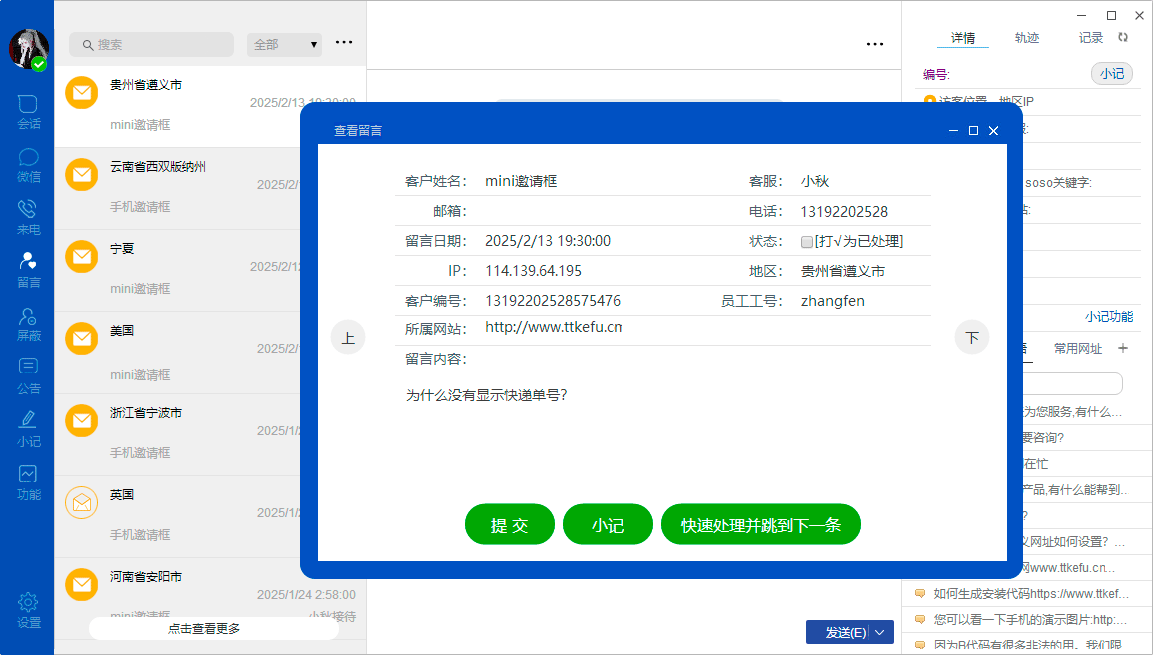
Task: Click the 客户编号 value 13192202528575476
Action: (553, 301)
